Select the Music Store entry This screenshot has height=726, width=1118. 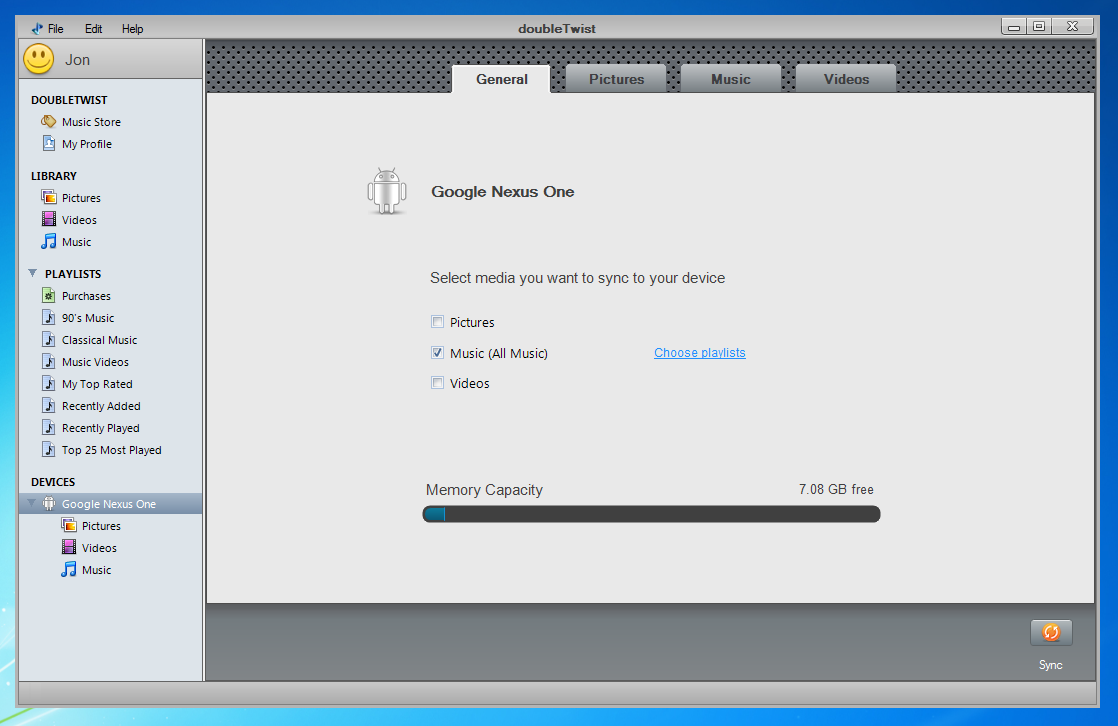coord(91,122)
